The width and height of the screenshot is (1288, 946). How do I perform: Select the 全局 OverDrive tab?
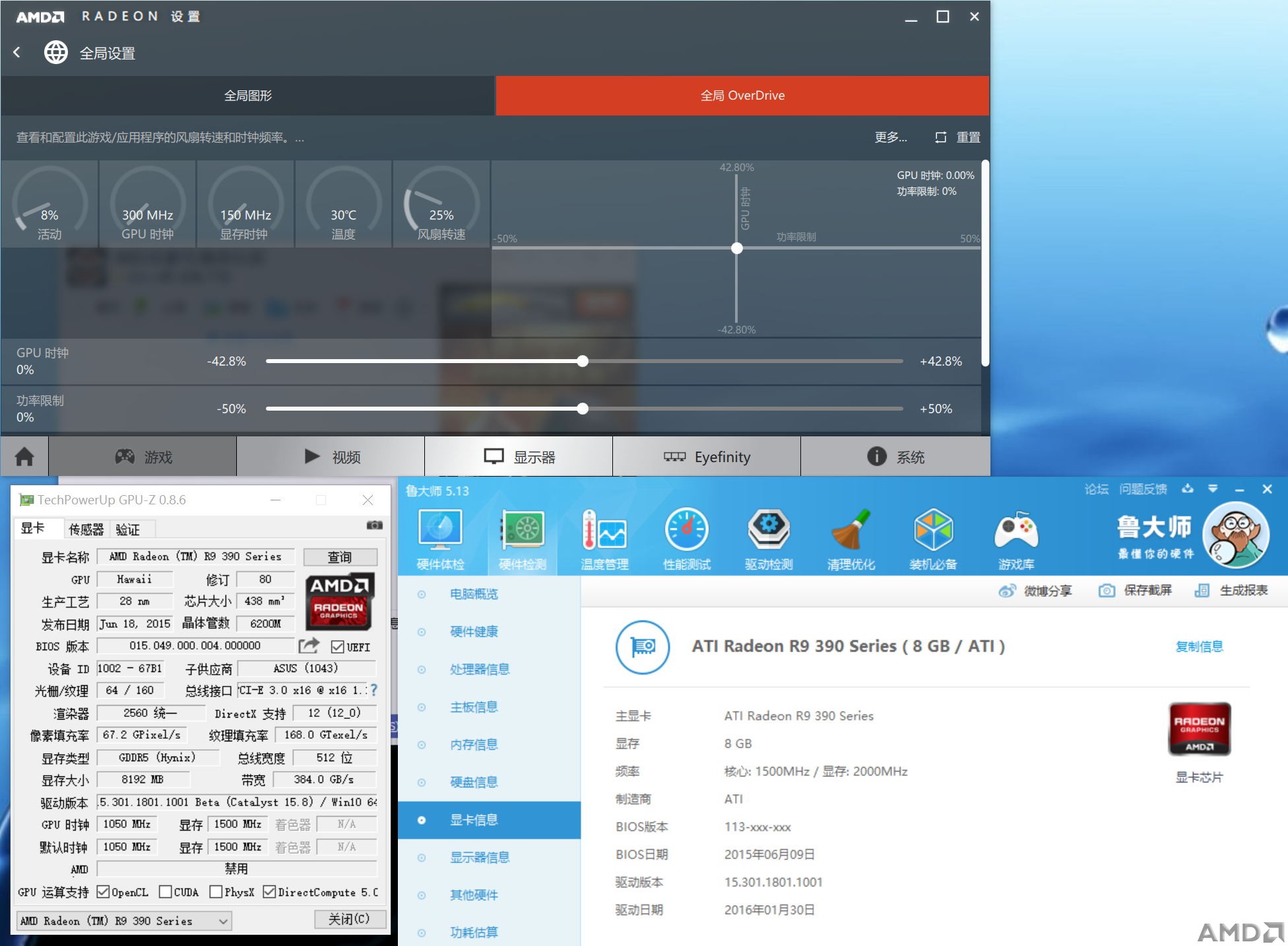742,96
